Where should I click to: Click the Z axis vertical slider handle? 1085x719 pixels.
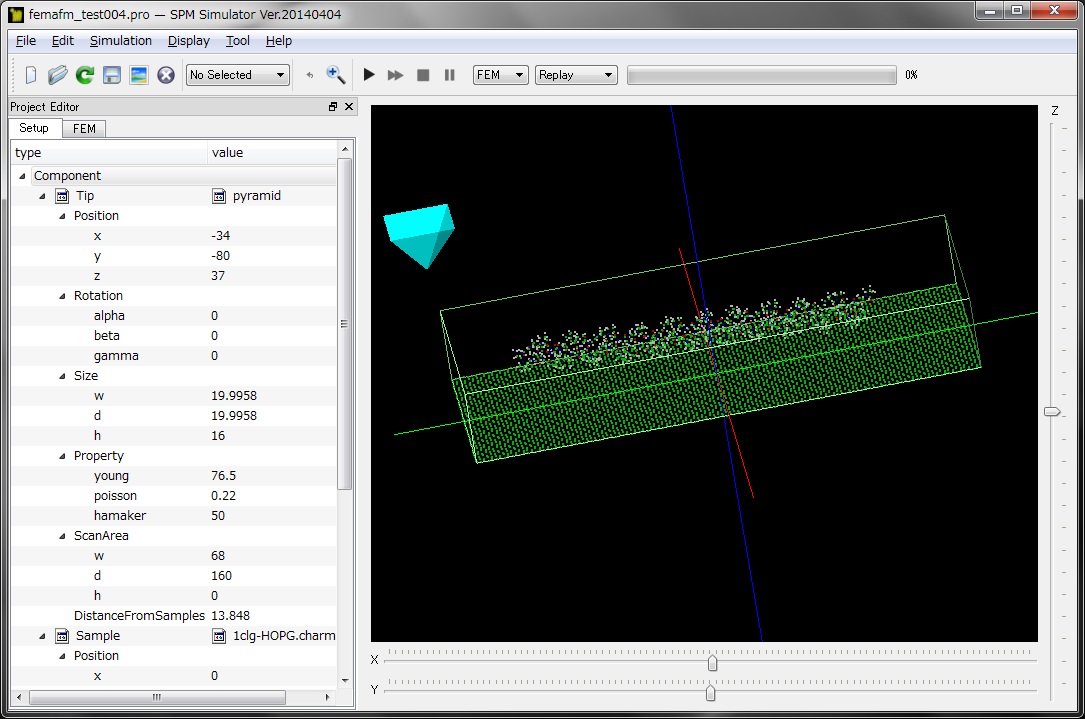[x=1052, y=412]
